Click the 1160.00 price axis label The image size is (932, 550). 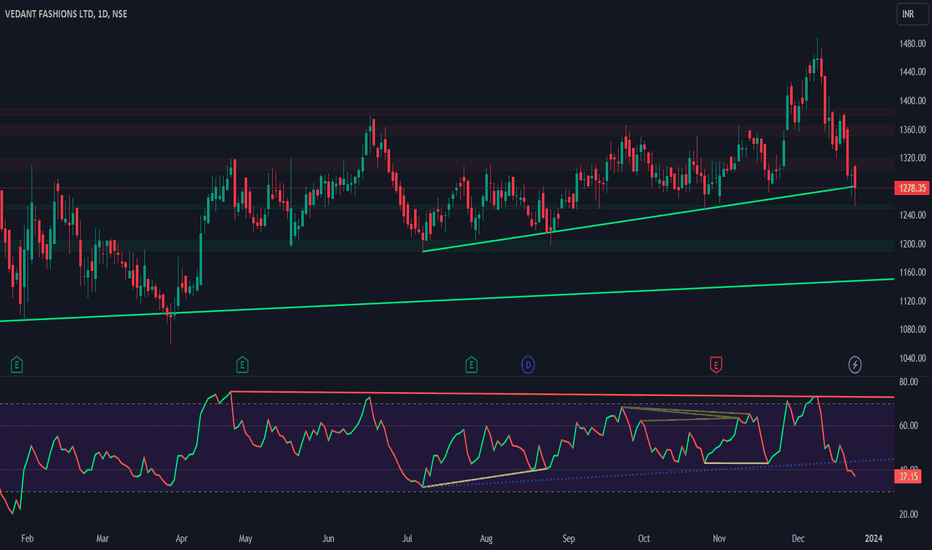click(x=912, y=272)
